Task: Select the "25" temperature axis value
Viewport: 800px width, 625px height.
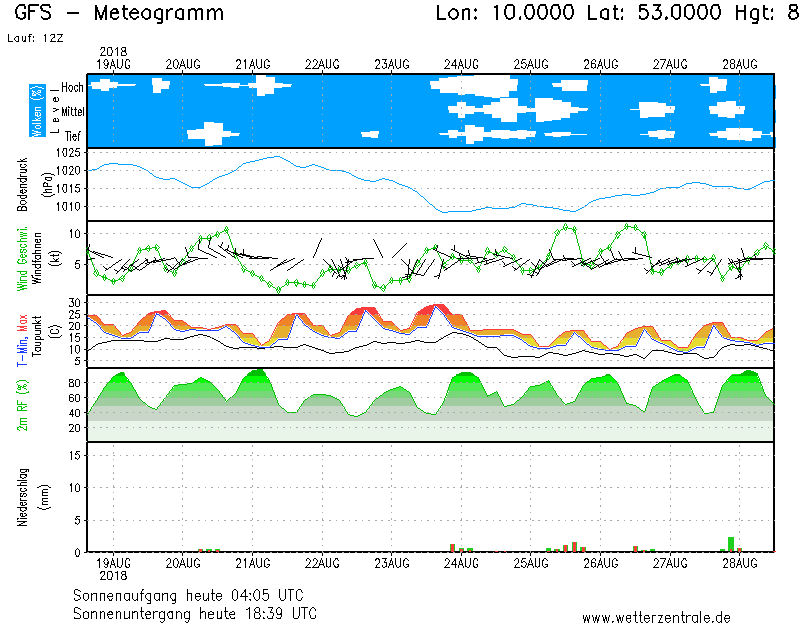Action: pyautogui.click(x=76, y=314)
